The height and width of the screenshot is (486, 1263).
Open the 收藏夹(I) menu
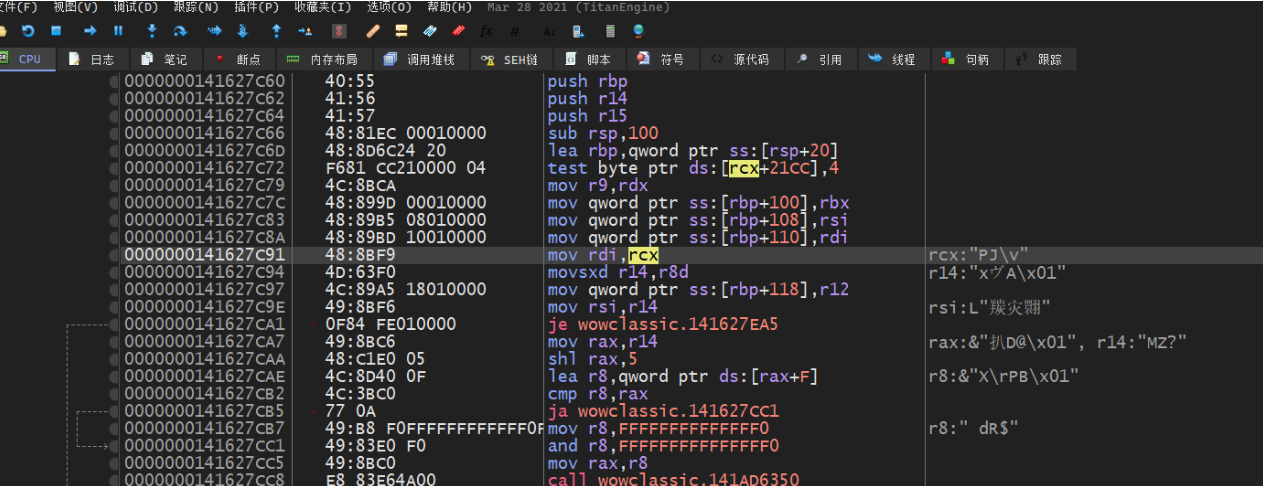click(x=322, y=7)
